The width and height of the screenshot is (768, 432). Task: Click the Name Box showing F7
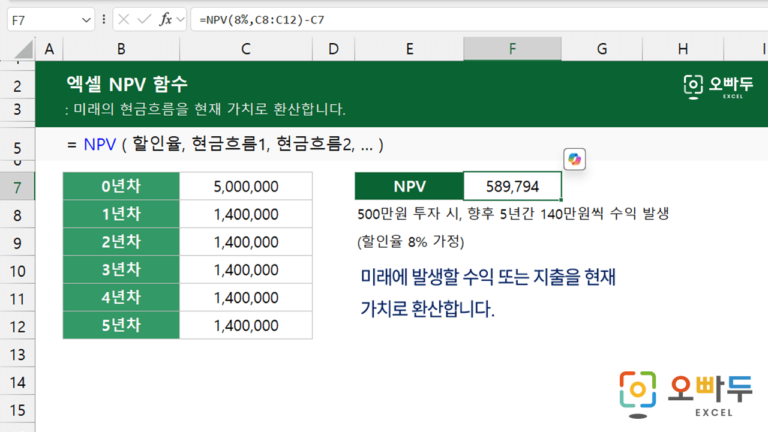[50, 20]
